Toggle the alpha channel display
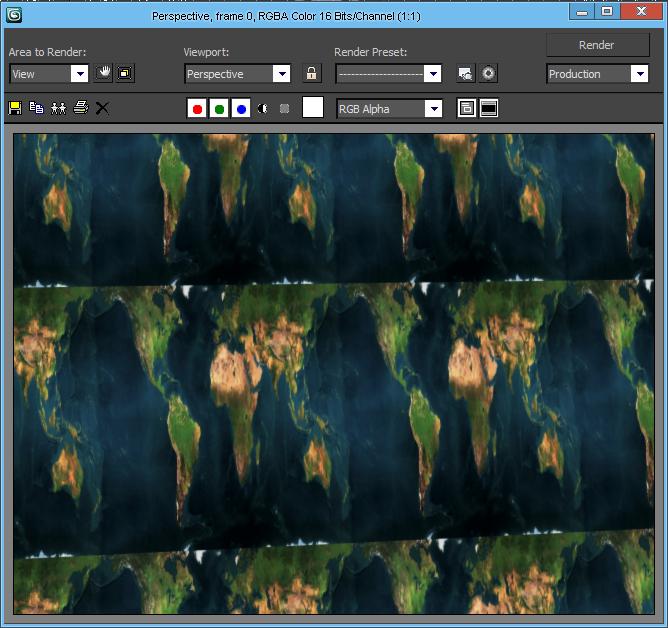668x628 pixels. (262, 109)
